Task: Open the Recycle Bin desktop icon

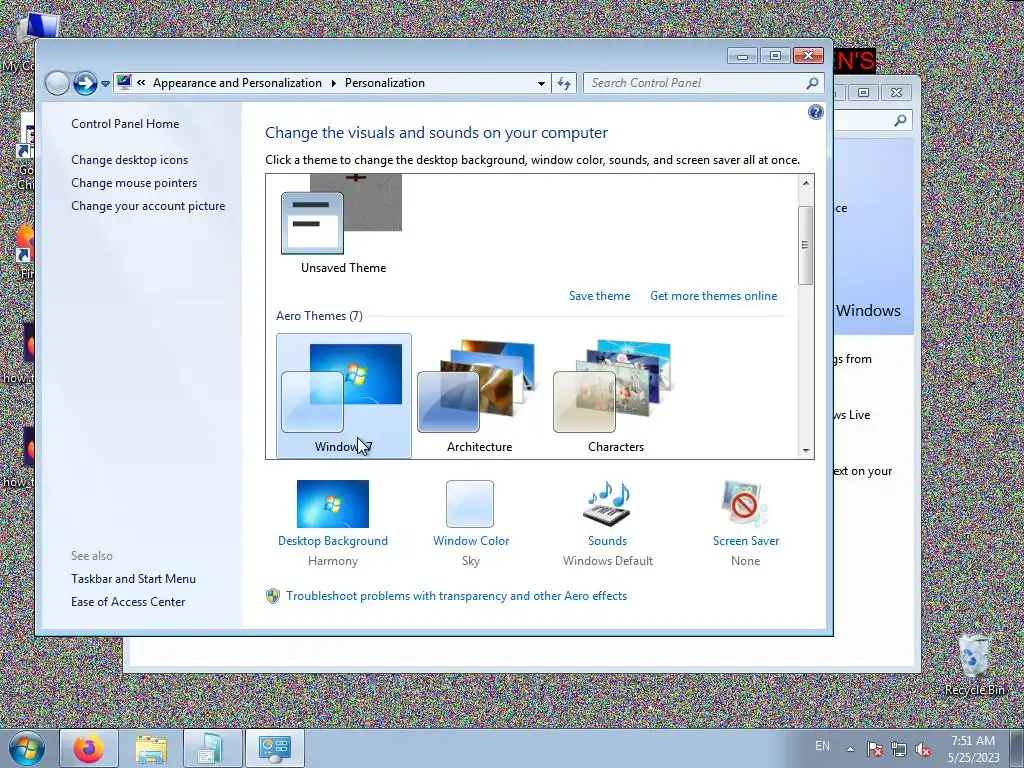Action: point(974,664)
